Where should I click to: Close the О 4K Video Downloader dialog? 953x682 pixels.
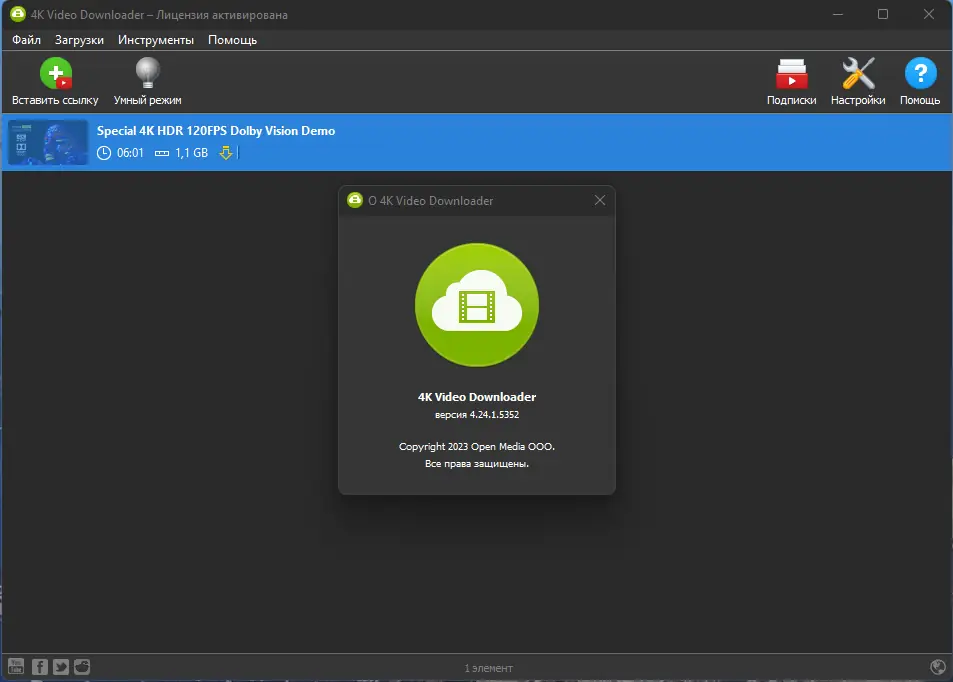[599, 200]
